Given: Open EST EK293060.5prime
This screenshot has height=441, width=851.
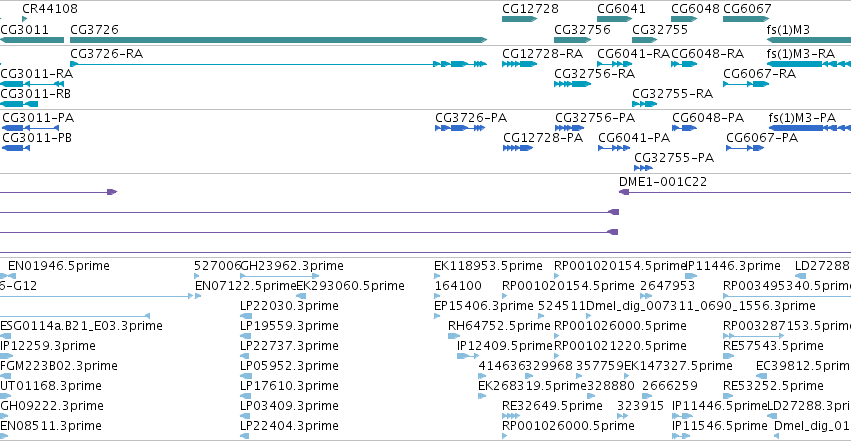Looking at the screenshot, I should point(351,286).
